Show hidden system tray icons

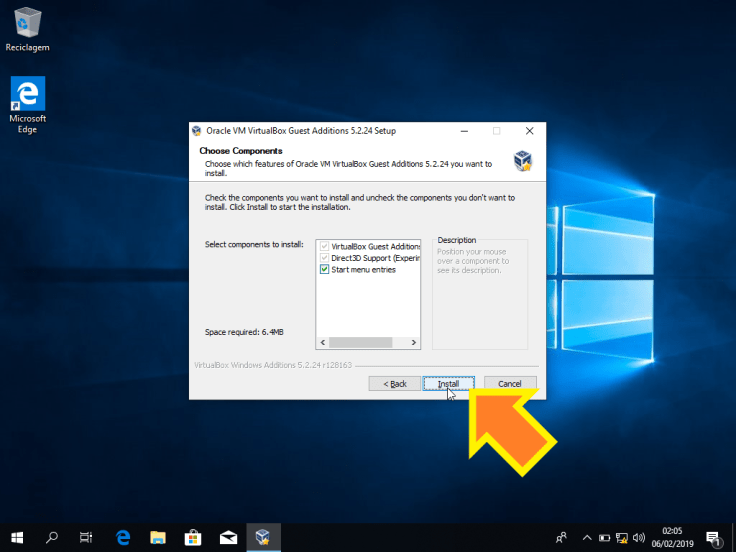(x=588, y=538)
